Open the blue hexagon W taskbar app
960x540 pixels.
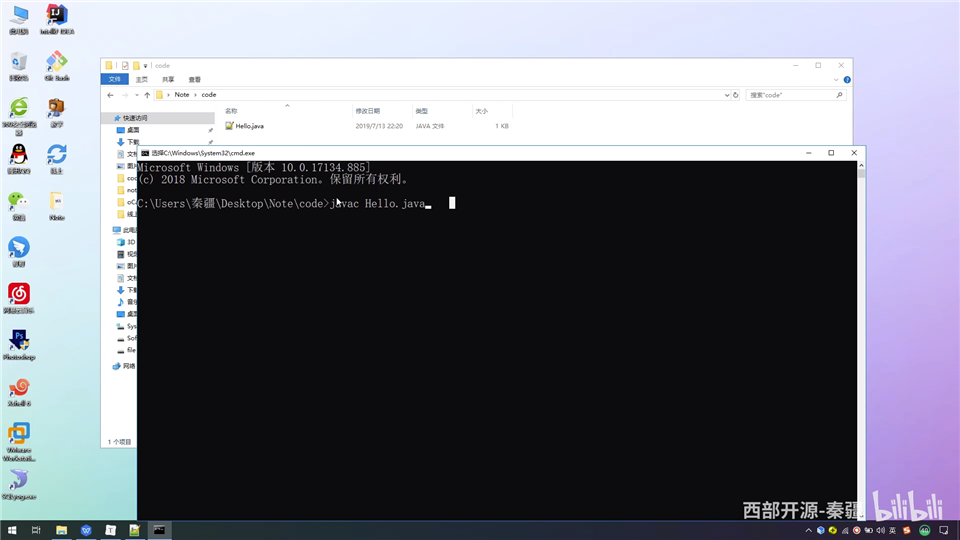coord(86,530)
